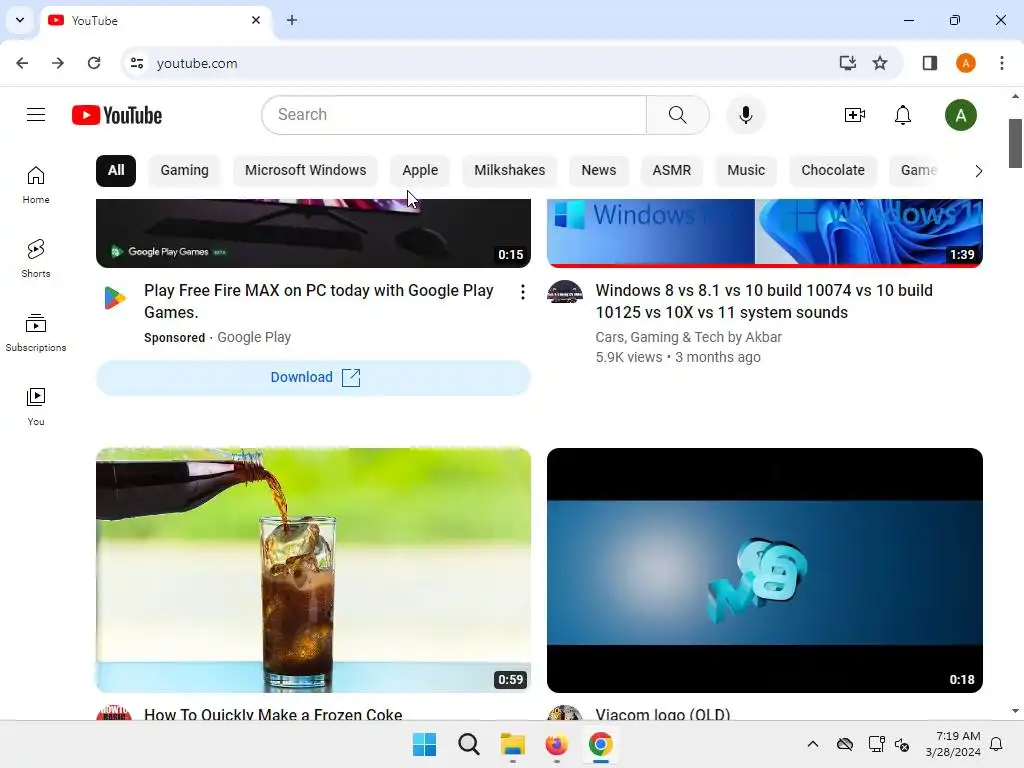Click the magnifier search button
The height and width of the screenshot is (768, 1024).
pos(677,115)
